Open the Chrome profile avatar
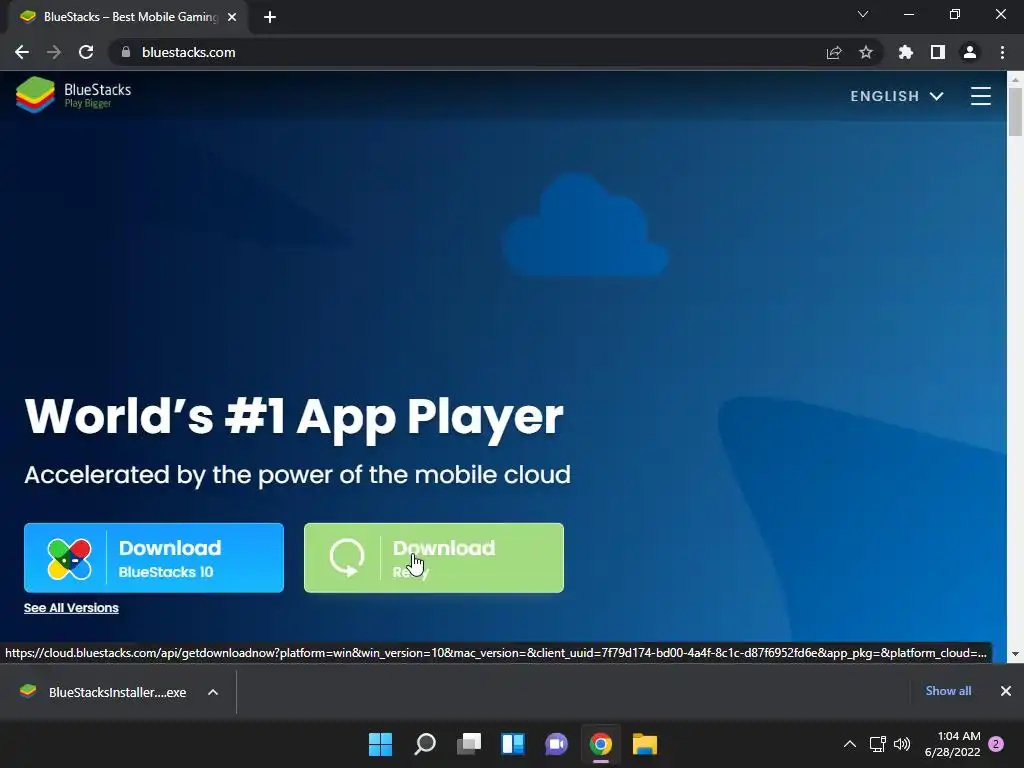 point(970,52)
